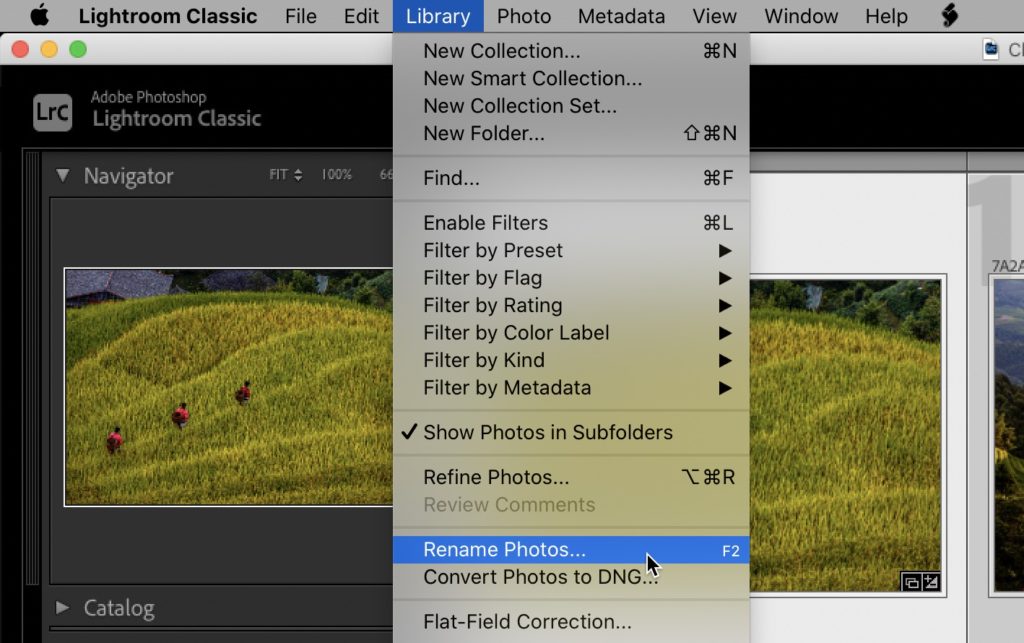Image resolution: width=1024 pixels, height=643 pixels.
Task: Open the Filter by Color Label submenu
Action: click(516, 333)
